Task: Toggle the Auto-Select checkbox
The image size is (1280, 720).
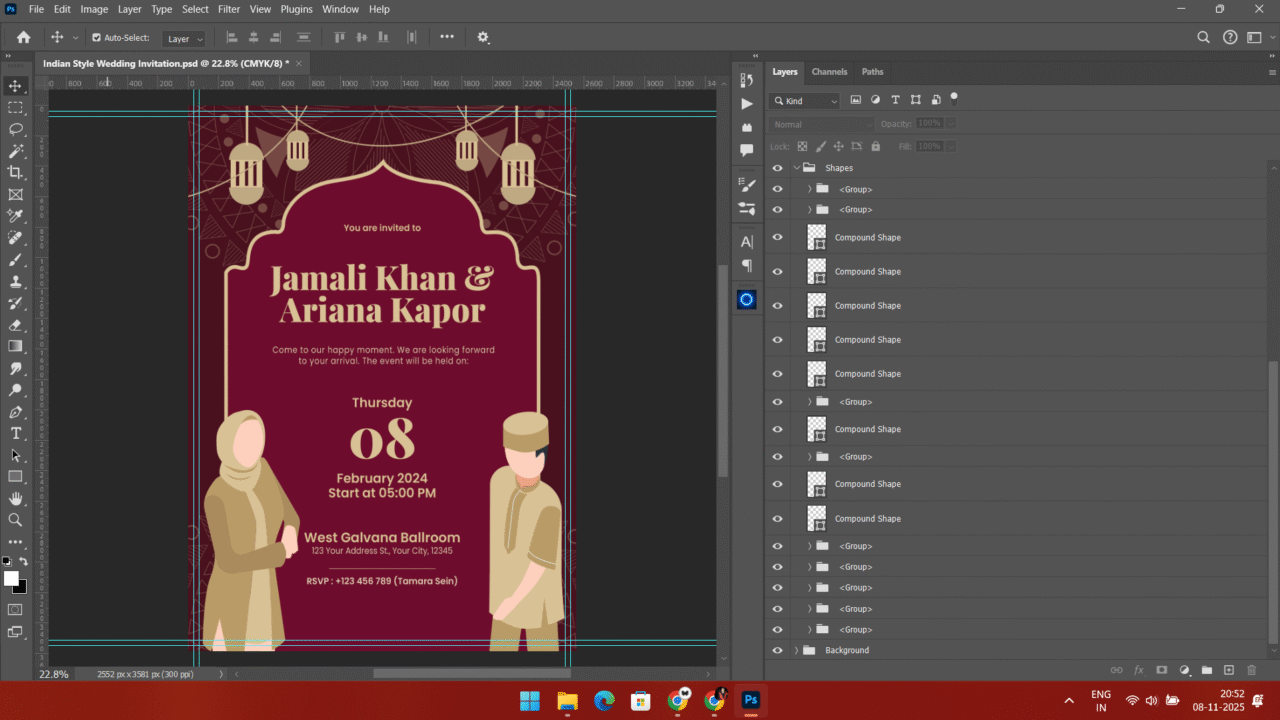Action: tap(96, 38)
